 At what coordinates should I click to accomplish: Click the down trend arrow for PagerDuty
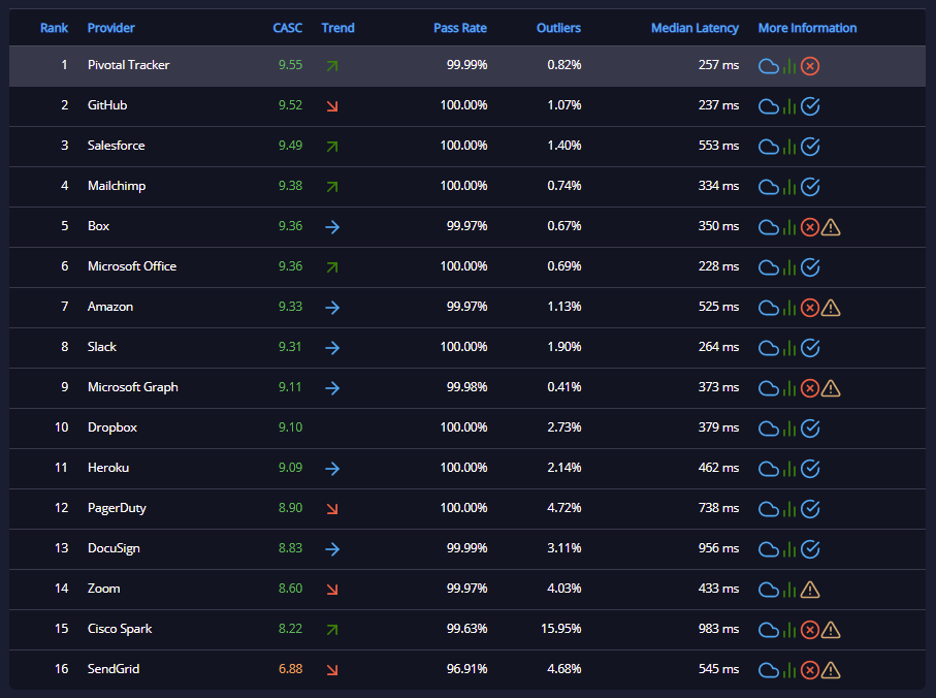[x=332, y=509]
